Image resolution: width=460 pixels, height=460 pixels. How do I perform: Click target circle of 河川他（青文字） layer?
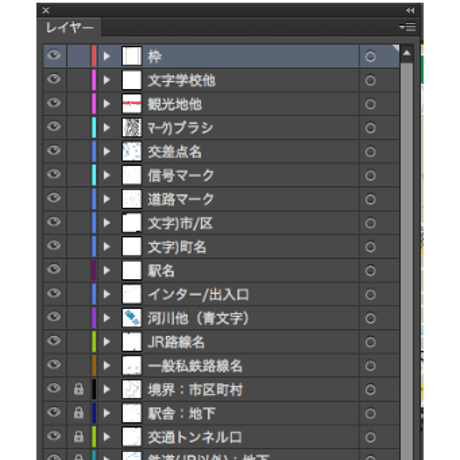(370, 318)
